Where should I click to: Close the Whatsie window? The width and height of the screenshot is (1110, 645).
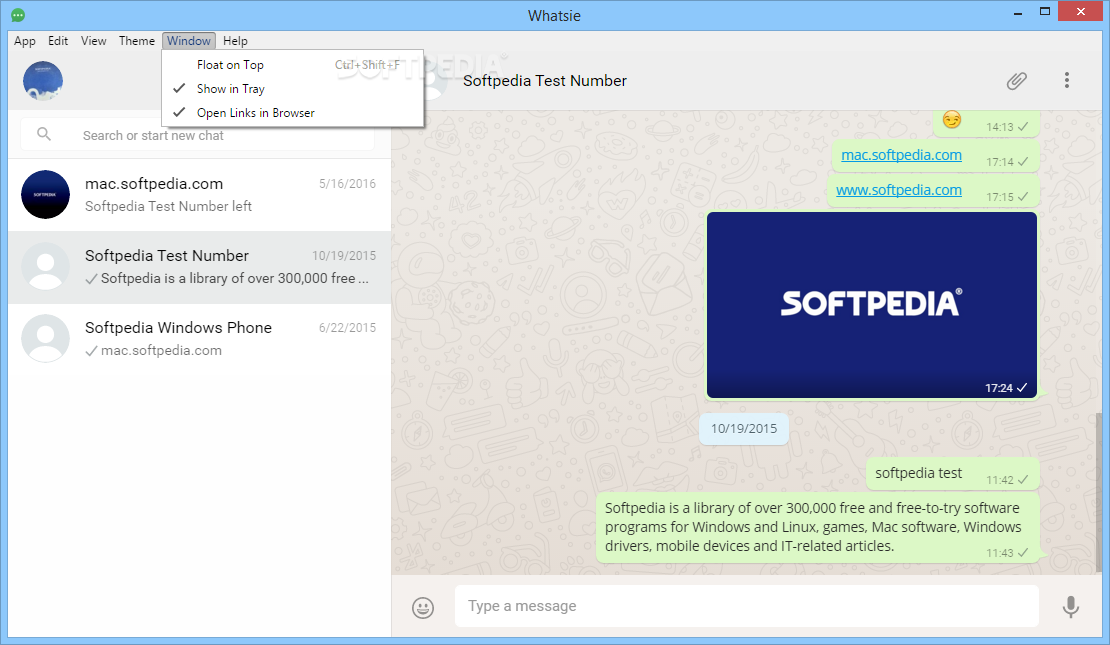point(1081,11)
